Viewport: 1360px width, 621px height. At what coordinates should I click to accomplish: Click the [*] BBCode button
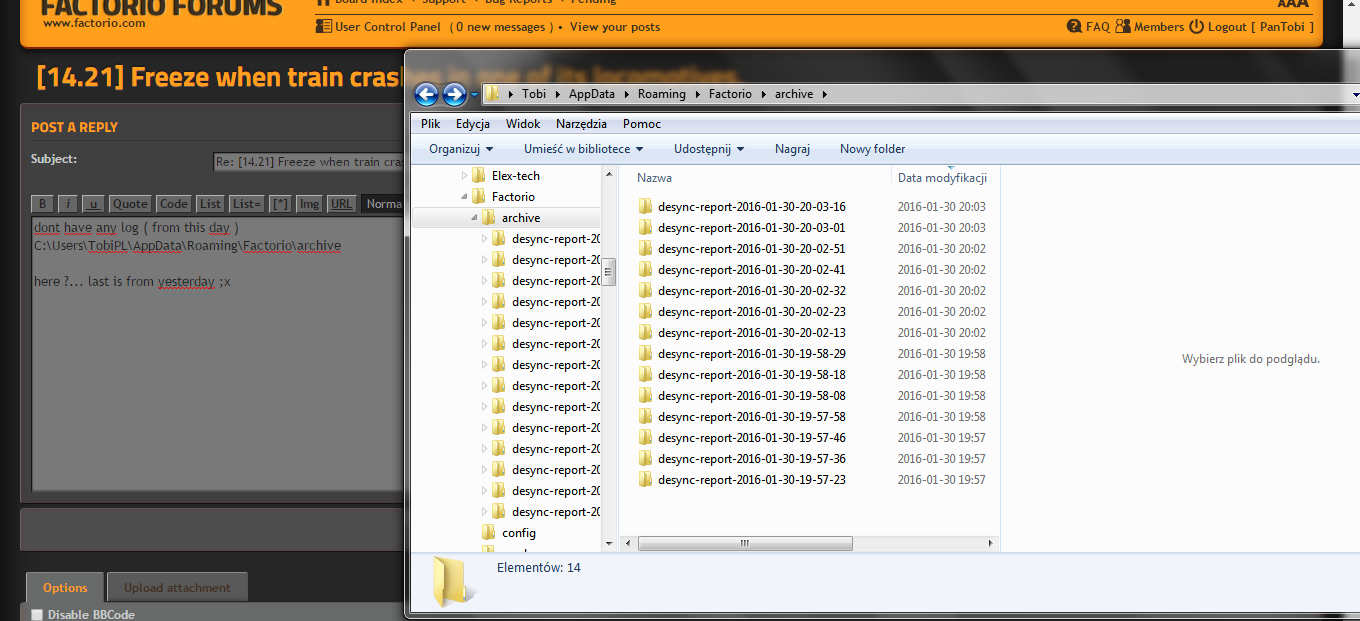281,203
